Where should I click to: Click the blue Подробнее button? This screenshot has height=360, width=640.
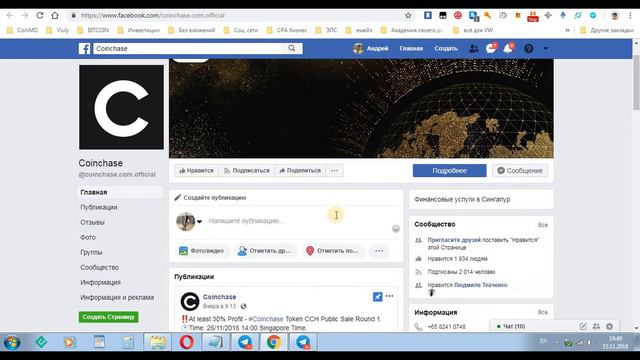pos(449,171)
